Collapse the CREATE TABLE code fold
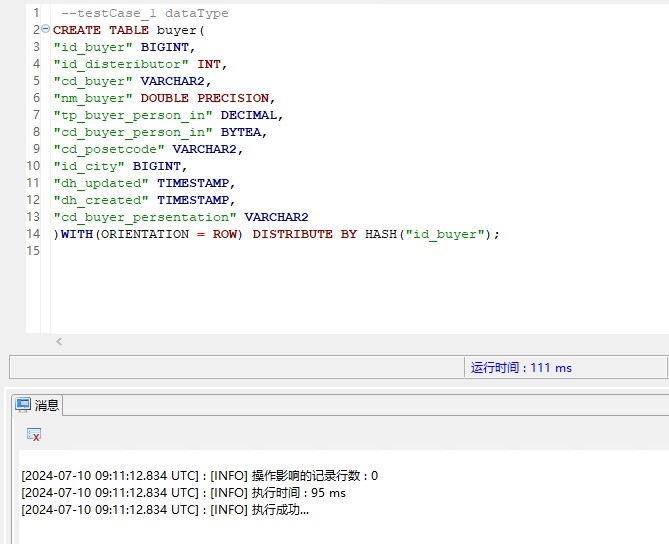669x544 pixels. [x=45, y=29]
